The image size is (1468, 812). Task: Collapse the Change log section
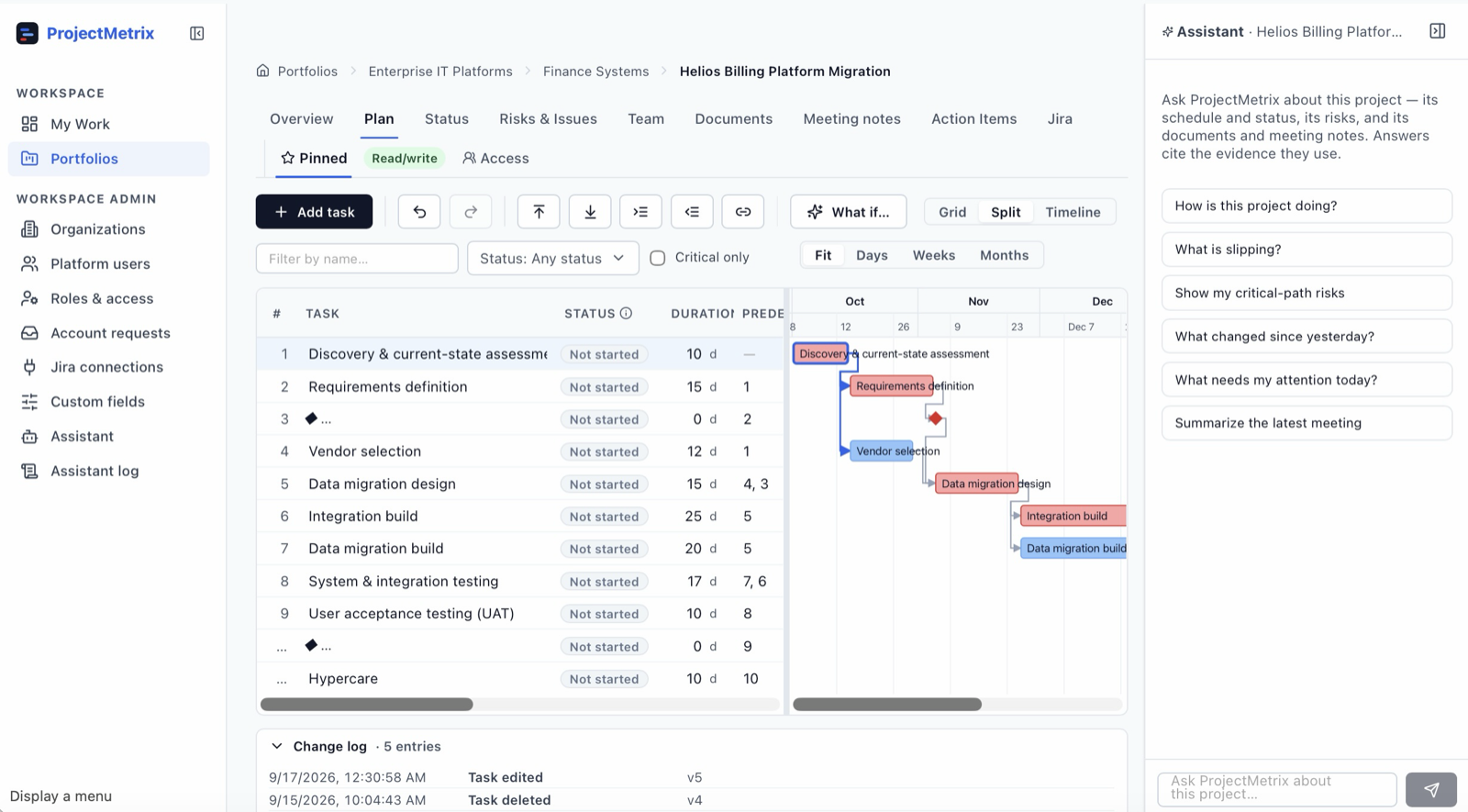pyautogui.click(x=276, y=746)
